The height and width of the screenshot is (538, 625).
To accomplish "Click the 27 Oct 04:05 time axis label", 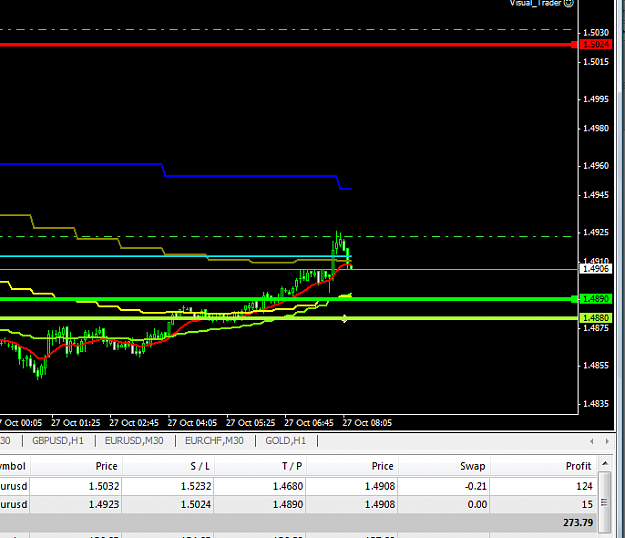I will (x=192, y=423).
